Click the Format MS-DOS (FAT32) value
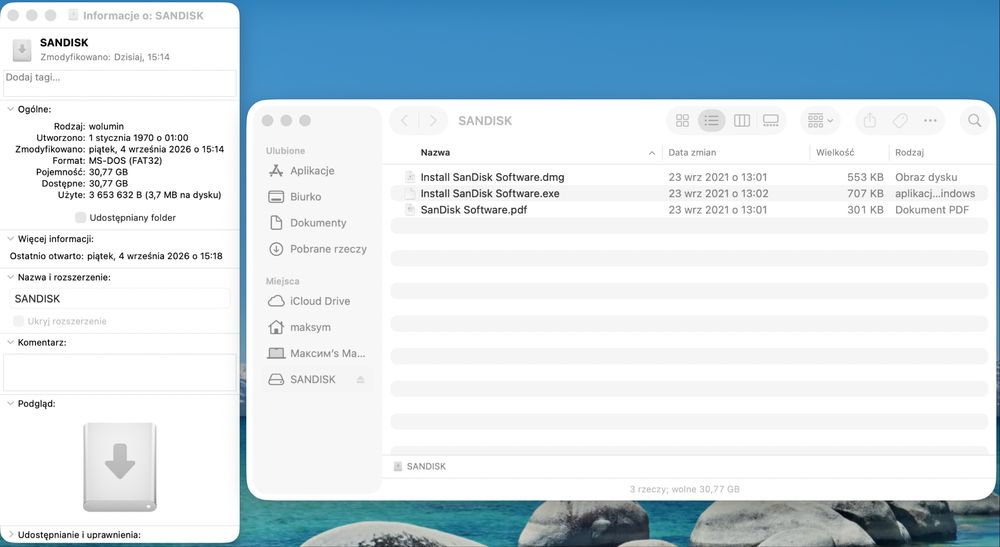 tap(125, 161)
